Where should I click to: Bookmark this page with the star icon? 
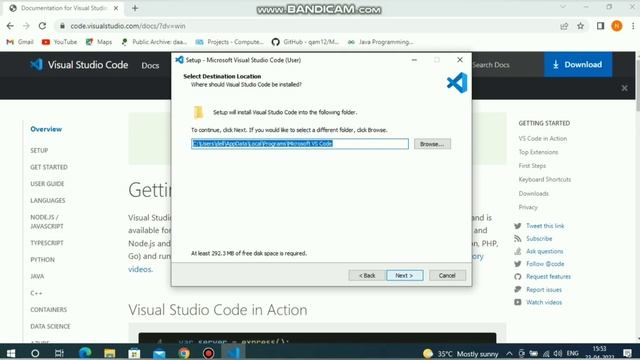coord(580,26)
